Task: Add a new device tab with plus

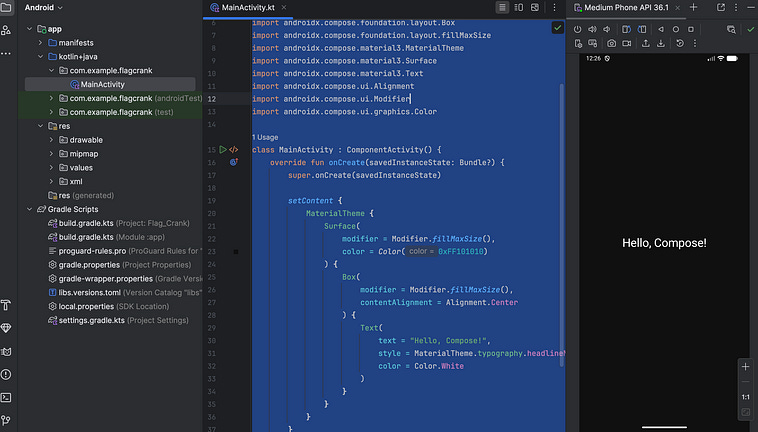Action: [693, 7]
